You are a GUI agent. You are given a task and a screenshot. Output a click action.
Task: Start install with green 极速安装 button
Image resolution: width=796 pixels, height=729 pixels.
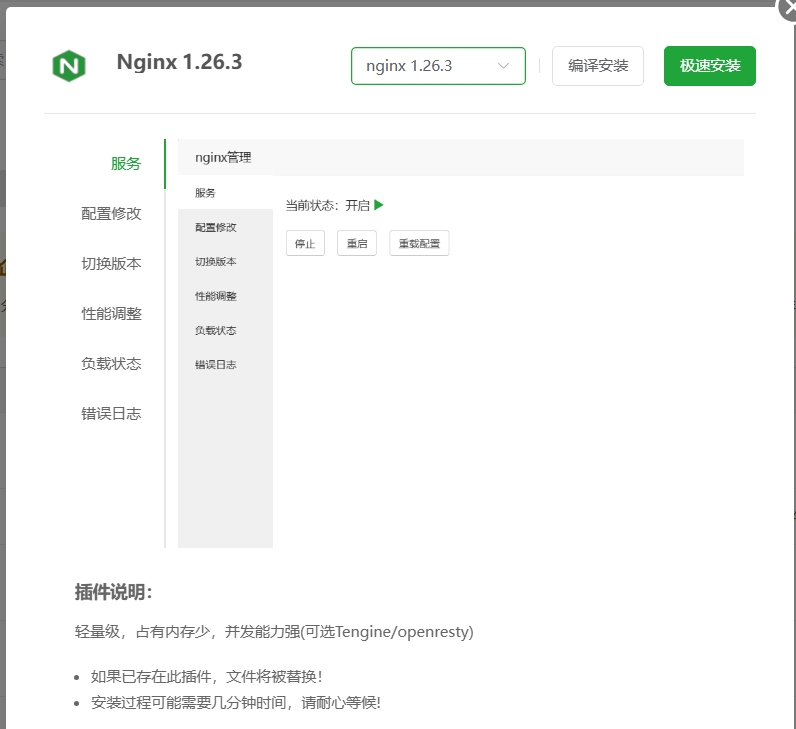(709, 66)
